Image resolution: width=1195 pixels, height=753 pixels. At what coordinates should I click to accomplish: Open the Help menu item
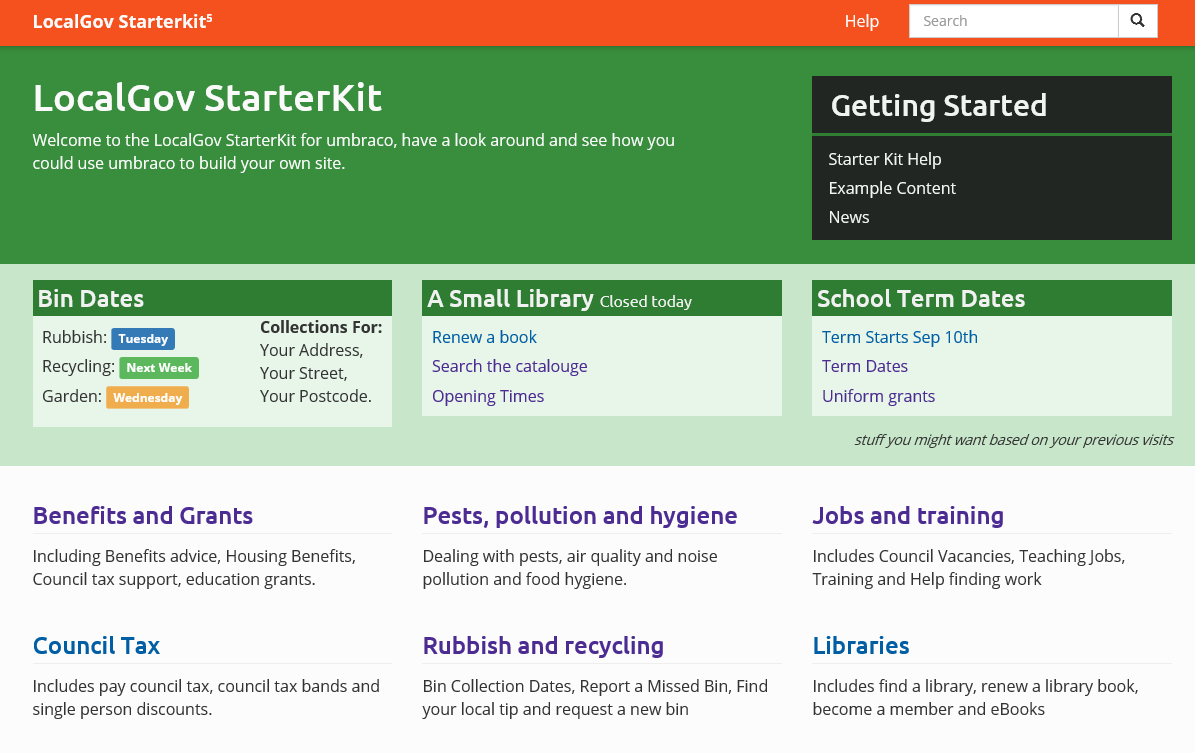pyautogui.click(x=861, y=21)
